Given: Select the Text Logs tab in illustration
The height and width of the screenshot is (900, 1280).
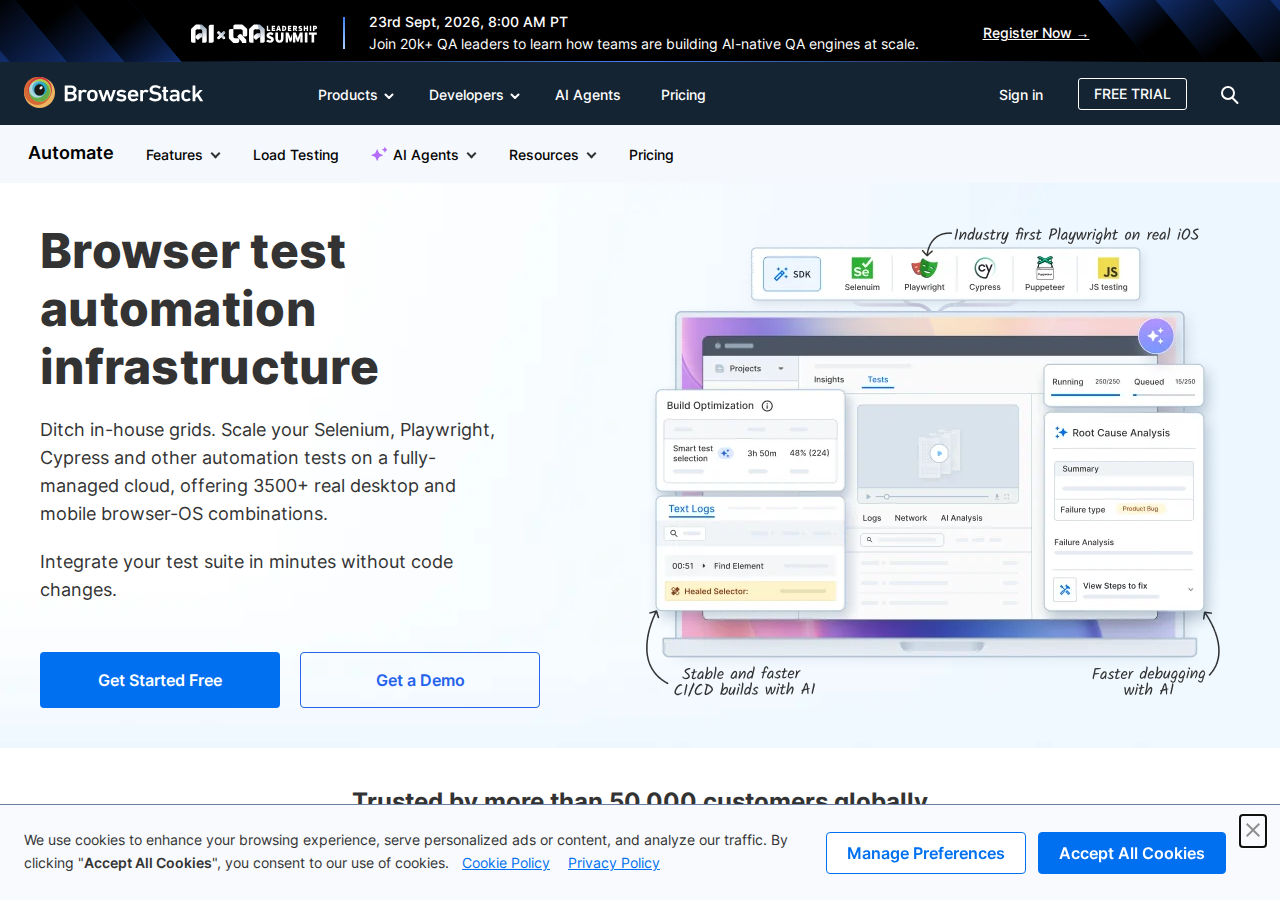Looking at the screenshot, I should (x=692, y=509).
